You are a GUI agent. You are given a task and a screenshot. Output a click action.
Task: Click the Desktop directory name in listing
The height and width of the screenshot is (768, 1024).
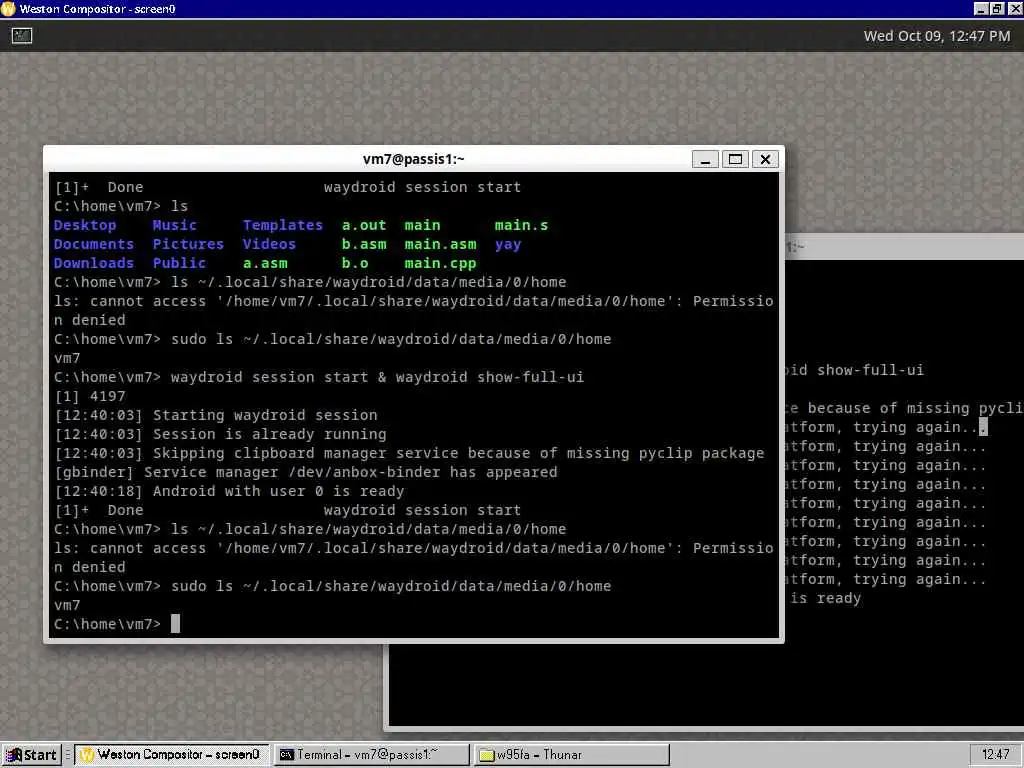pyautogui.click(x=85, y=225)
